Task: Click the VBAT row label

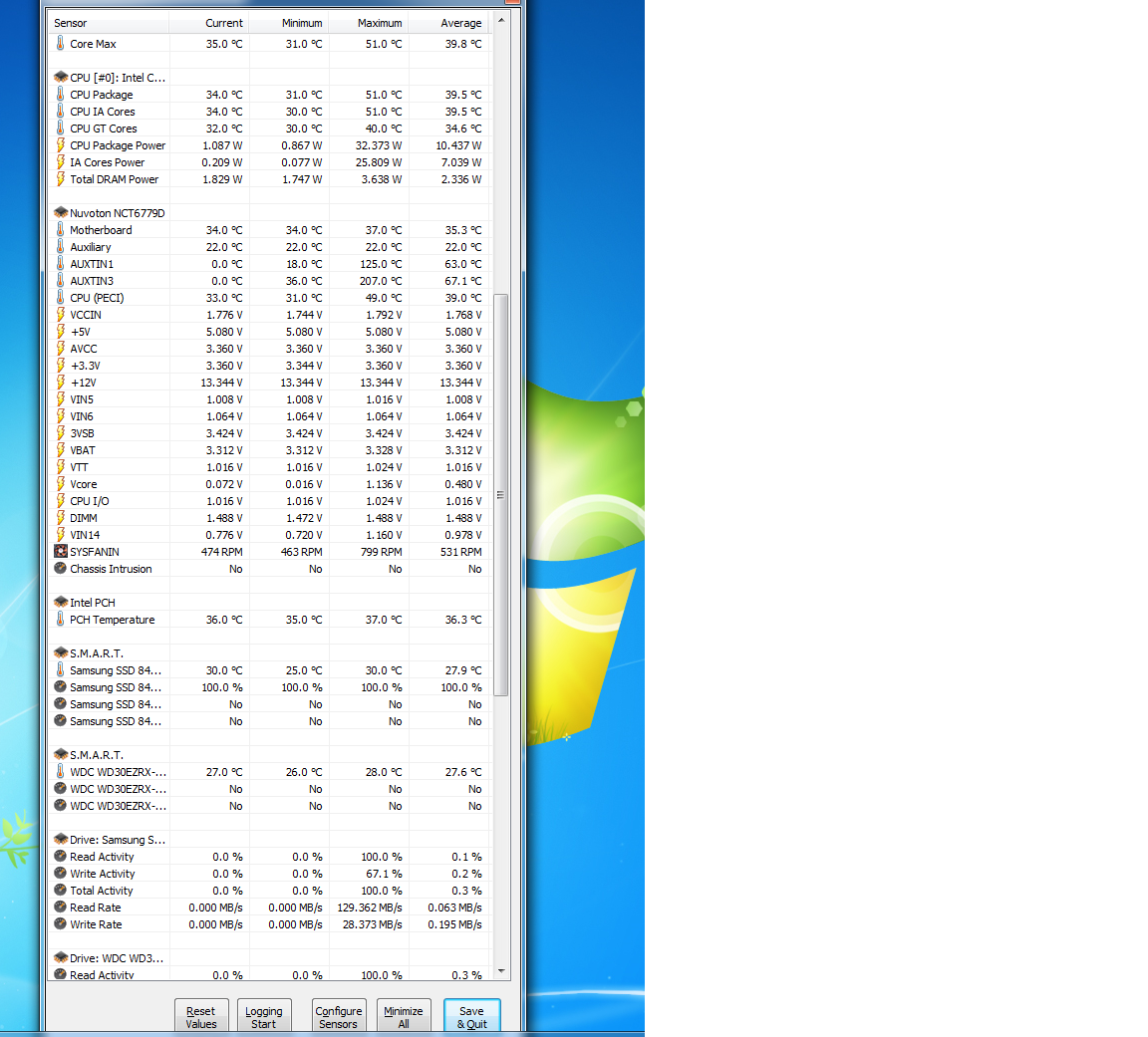Action: pyautogui.click(x=83, y=450)
